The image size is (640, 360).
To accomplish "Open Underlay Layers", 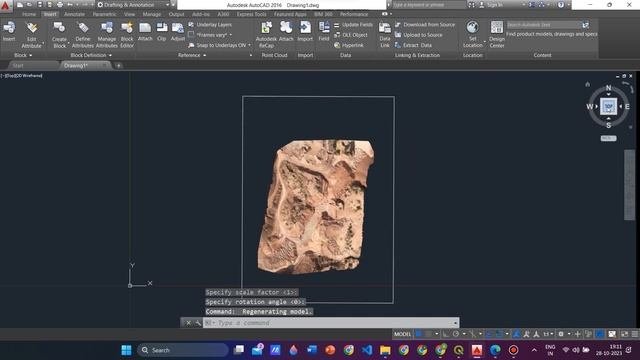I will [x=210, y=24].
